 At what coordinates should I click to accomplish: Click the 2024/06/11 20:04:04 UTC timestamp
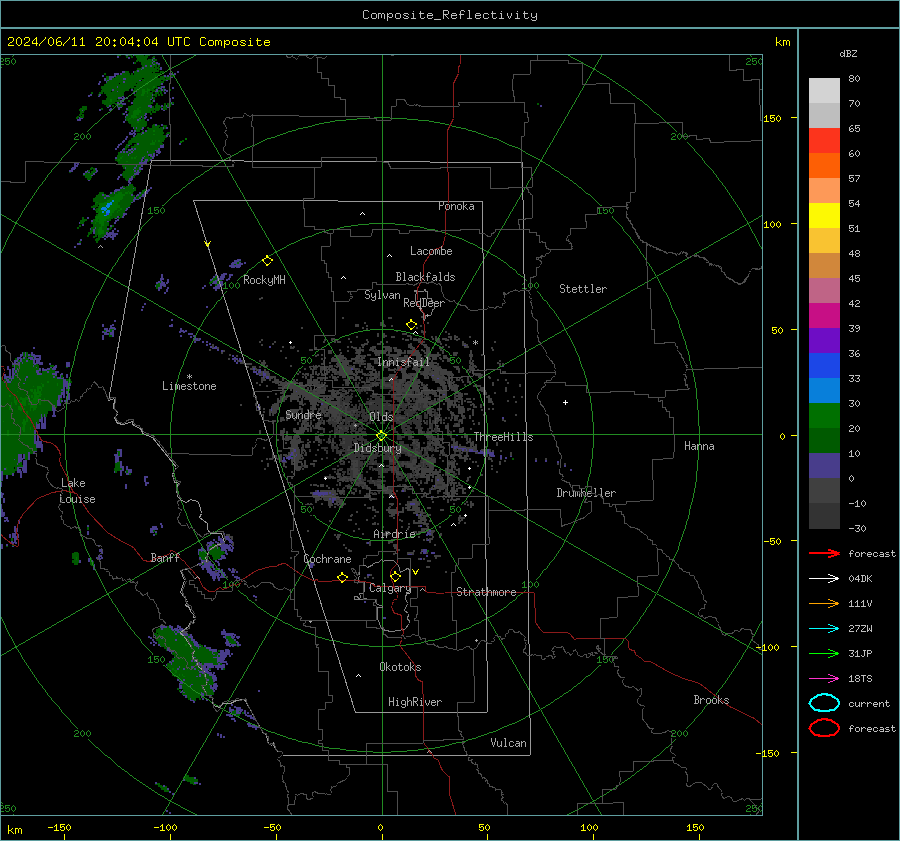coord(99,42)
